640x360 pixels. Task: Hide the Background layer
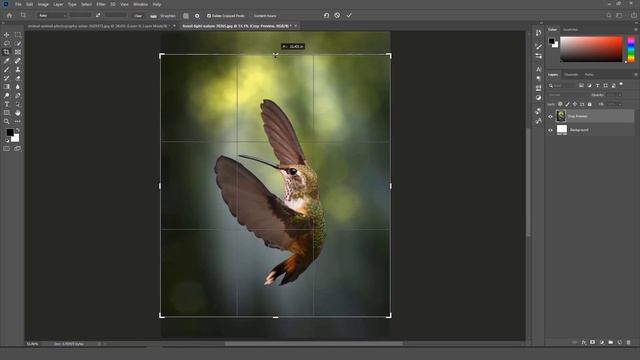[550, 130]
